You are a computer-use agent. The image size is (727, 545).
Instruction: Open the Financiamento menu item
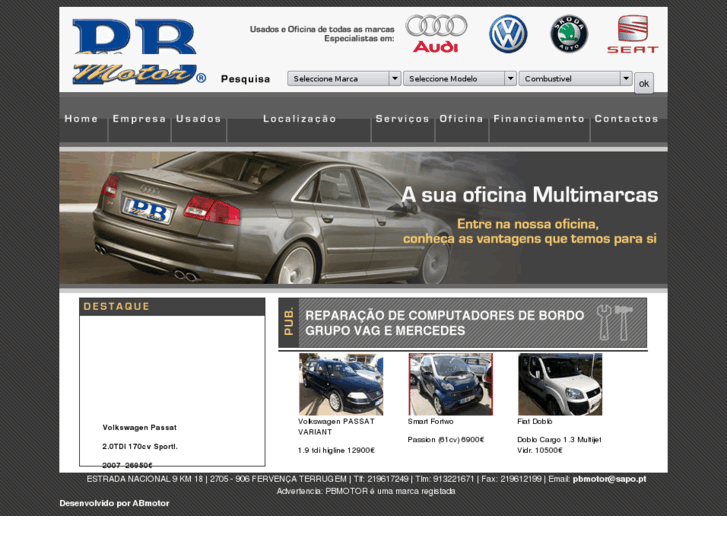click(x=539, y=119)
